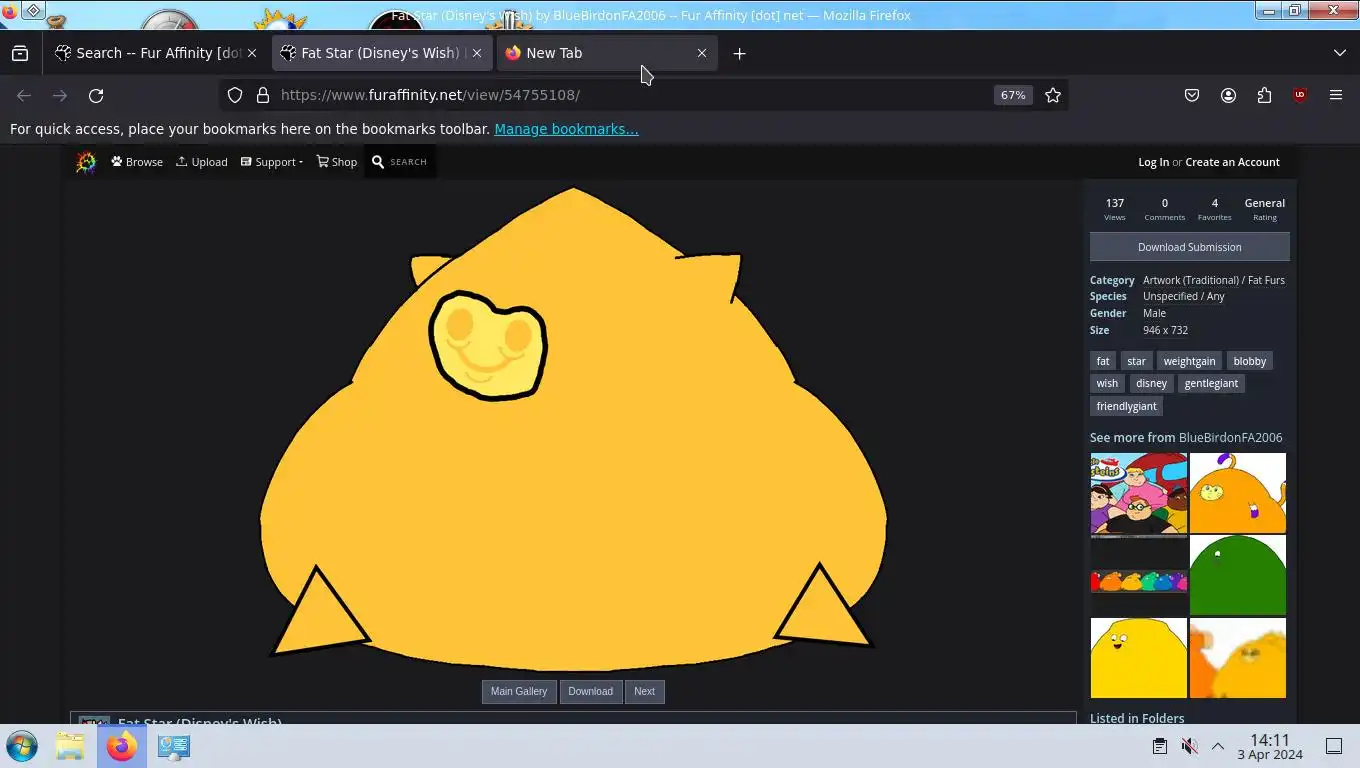Click the Main Gallery button
The image size is (1360, 768).
coord(519,691)
